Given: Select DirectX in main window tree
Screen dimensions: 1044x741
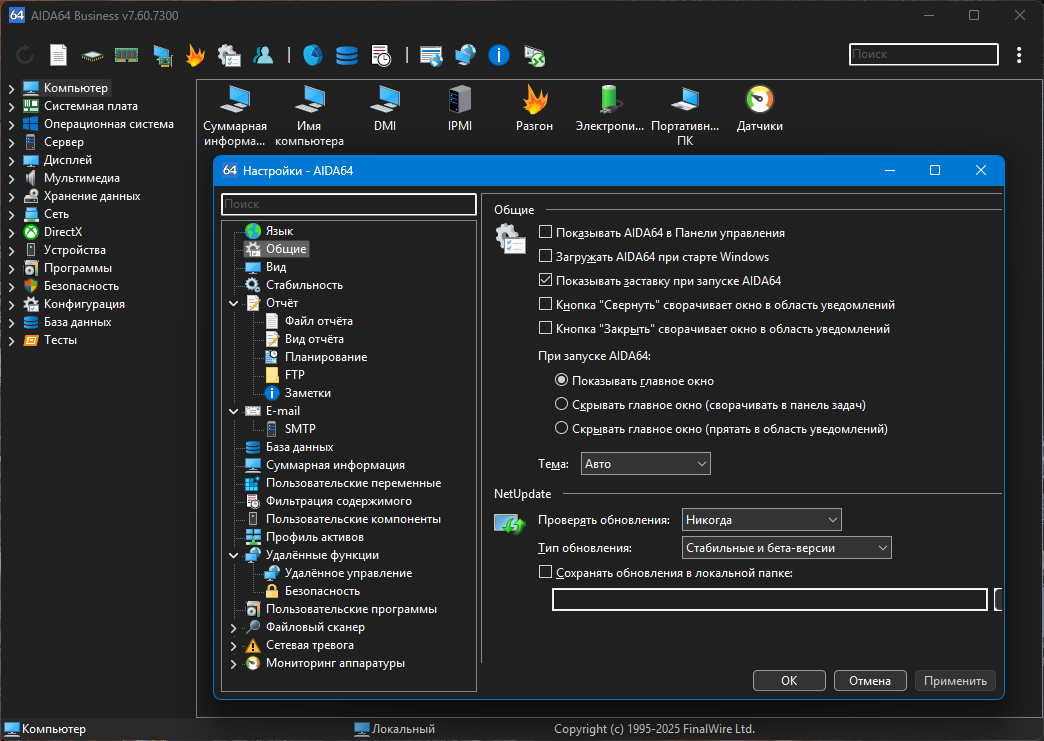Looking at the screenshot, I should pos(63,232).
